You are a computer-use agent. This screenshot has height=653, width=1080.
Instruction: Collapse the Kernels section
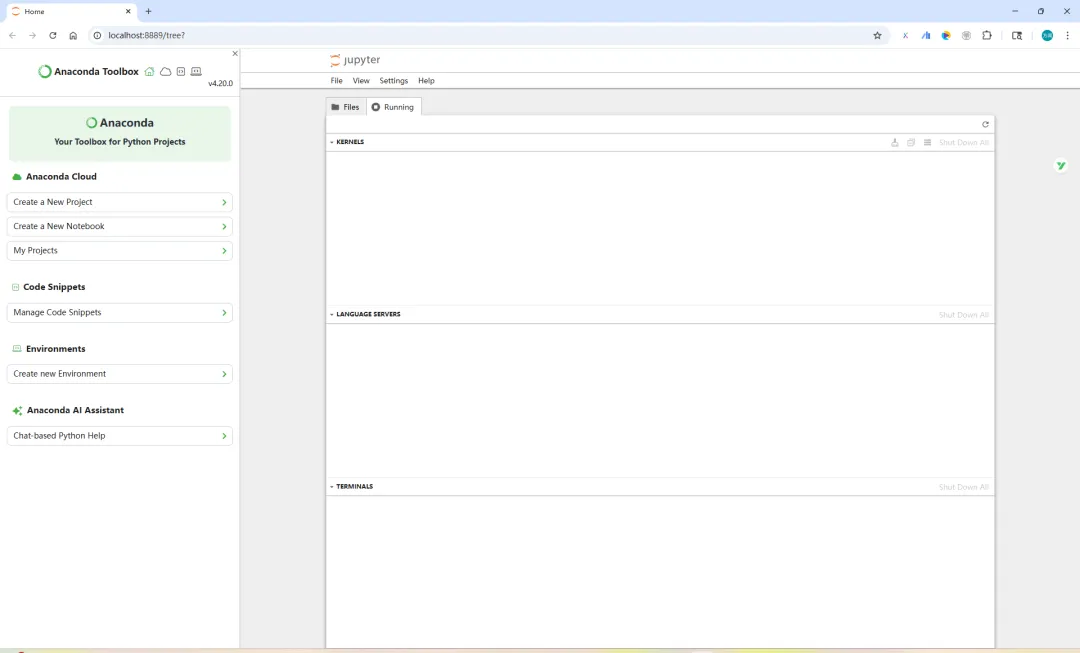(x=331, y=142)
